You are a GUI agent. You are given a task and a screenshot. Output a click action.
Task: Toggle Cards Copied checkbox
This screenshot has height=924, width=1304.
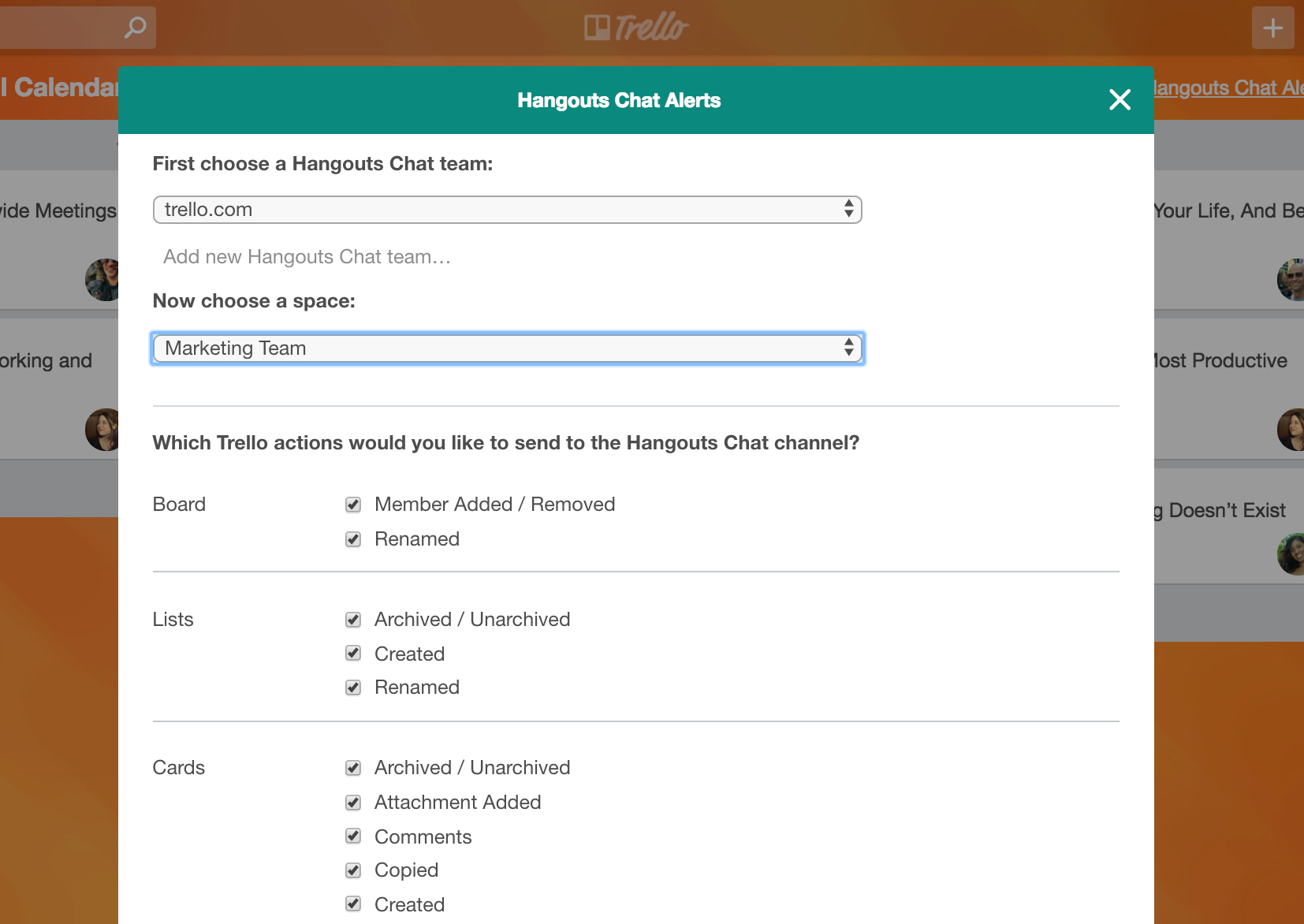pyautogui.click(x=353, y=870)
